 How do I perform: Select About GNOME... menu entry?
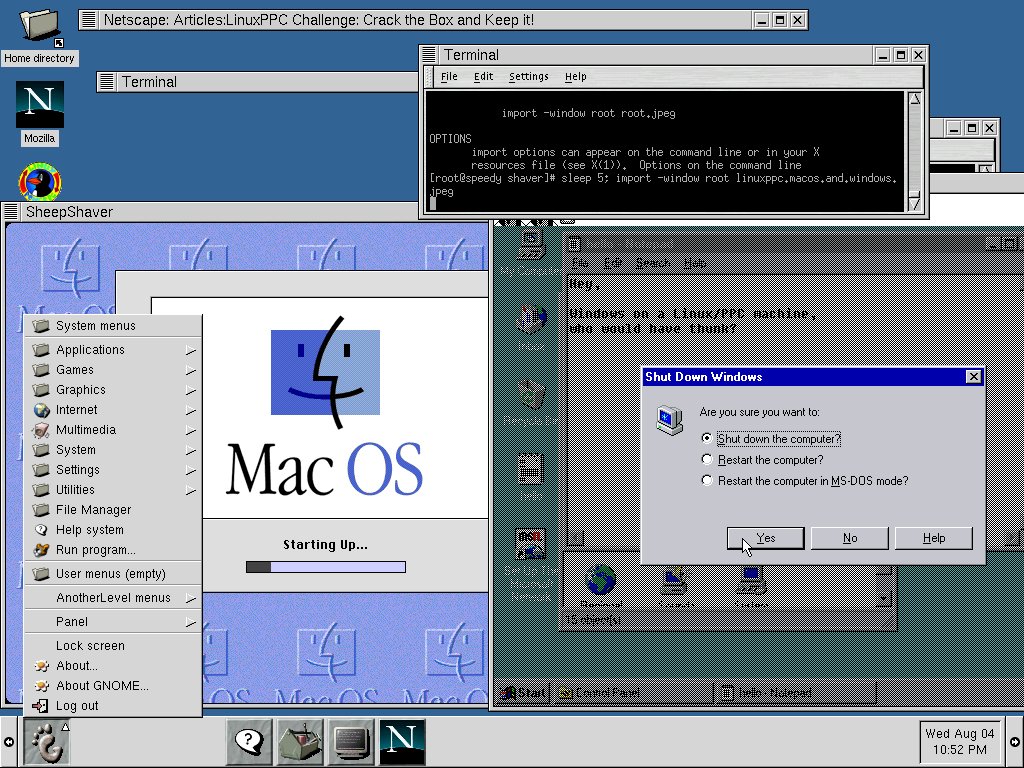114,686
